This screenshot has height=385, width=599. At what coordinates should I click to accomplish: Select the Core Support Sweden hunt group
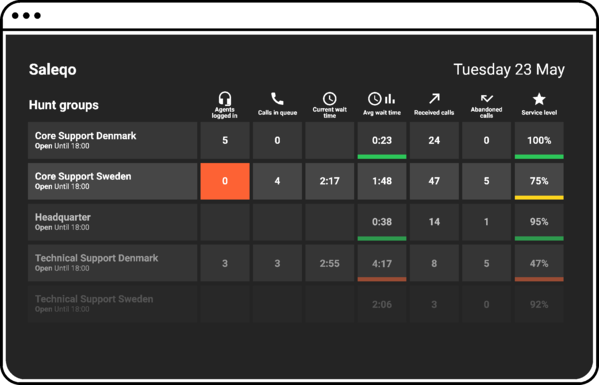click(113, 181)
